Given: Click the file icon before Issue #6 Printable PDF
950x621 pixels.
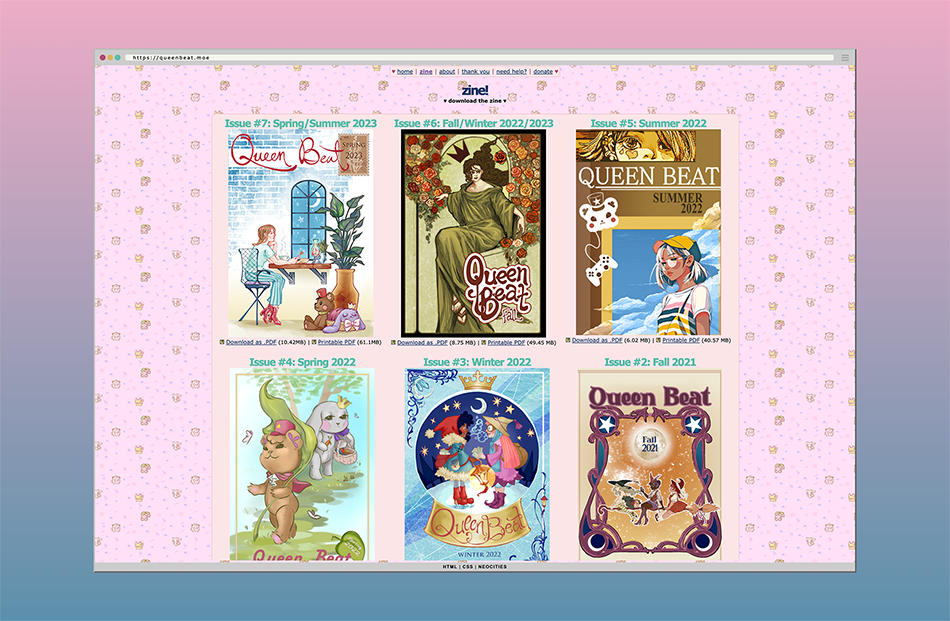Looking at the screenshot, I should pyautogui.click(x=483, y=342).
